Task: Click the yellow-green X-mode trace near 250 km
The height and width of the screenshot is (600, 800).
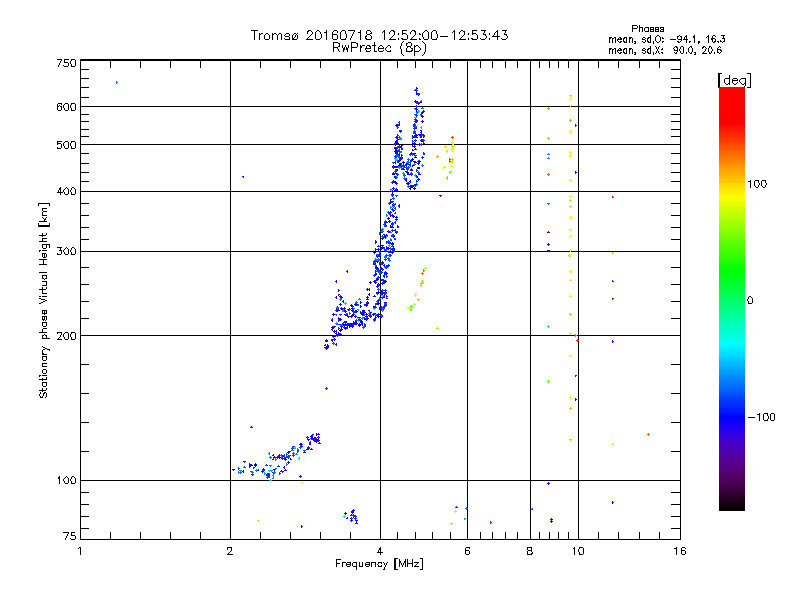Action: click(417, 289)
